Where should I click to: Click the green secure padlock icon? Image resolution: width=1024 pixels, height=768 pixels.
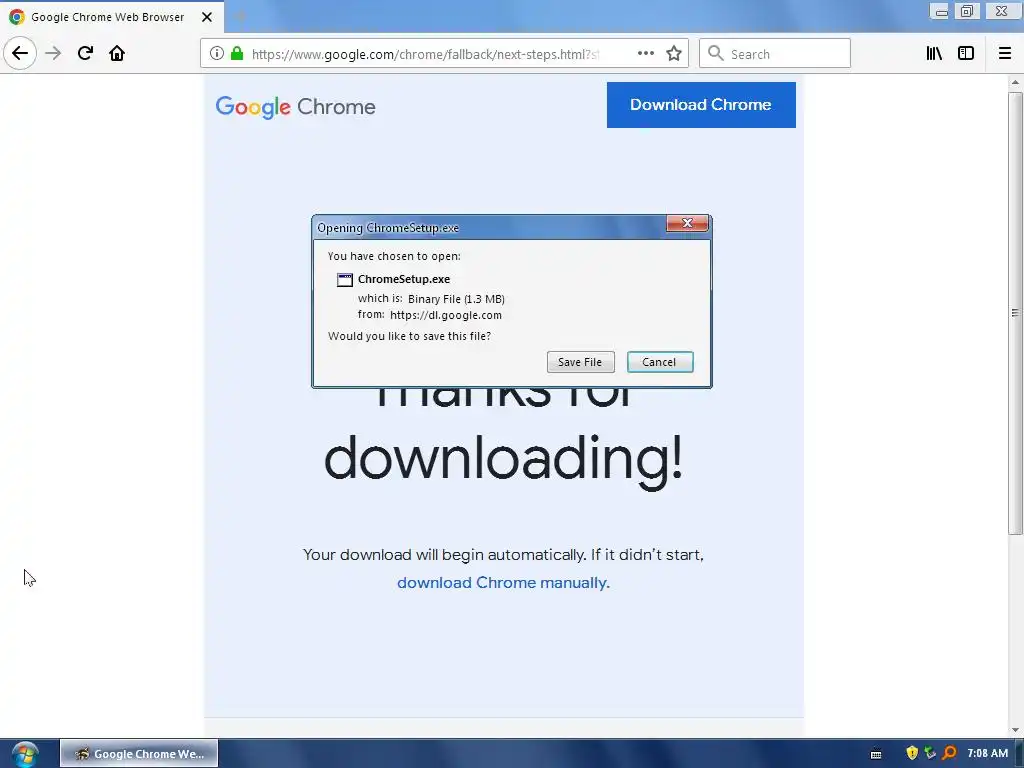[x=237, y=54]
